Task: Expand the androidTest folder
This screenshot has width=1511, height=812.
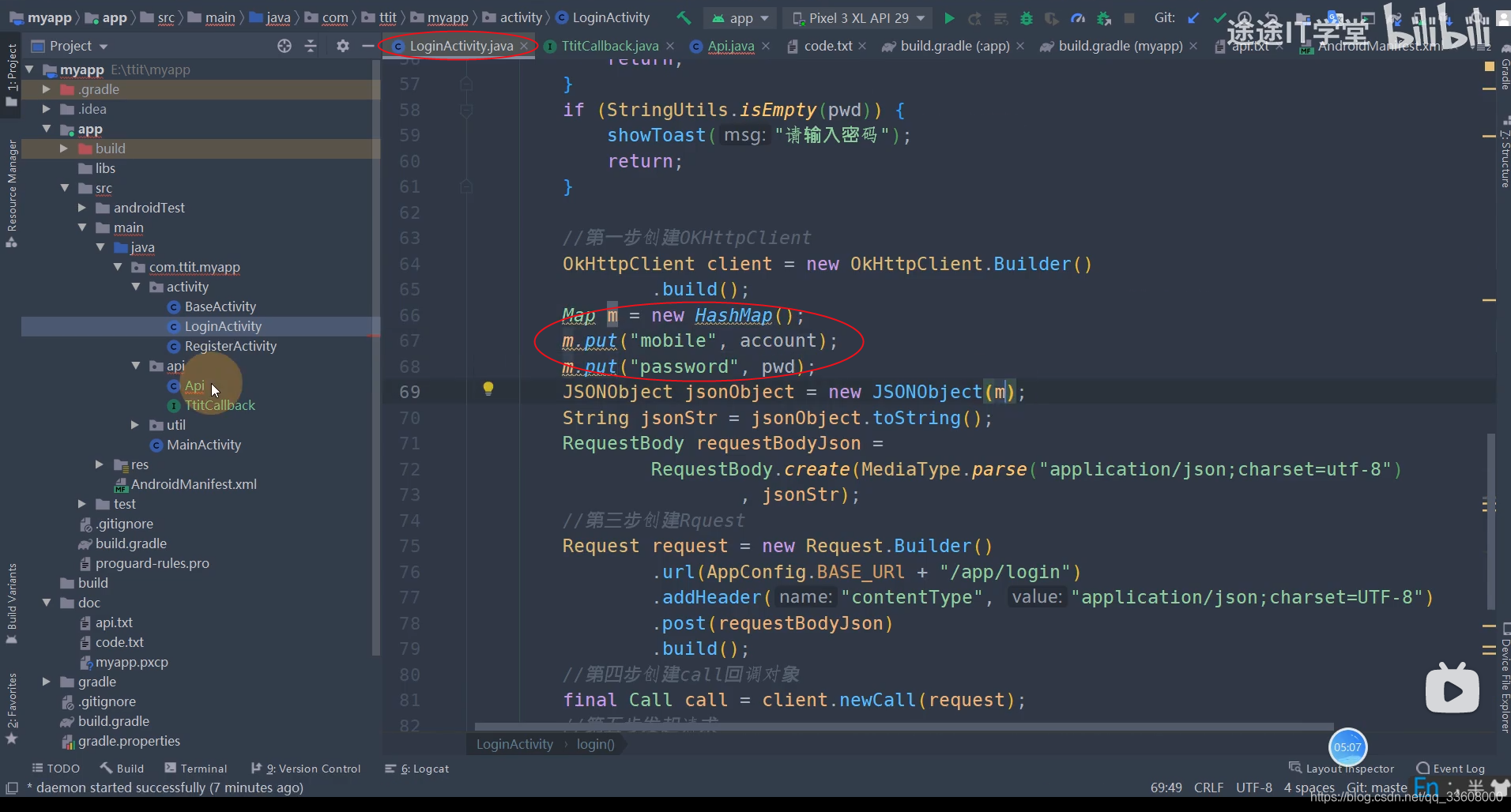Action: pyautogui.click(x=82, y=208)
